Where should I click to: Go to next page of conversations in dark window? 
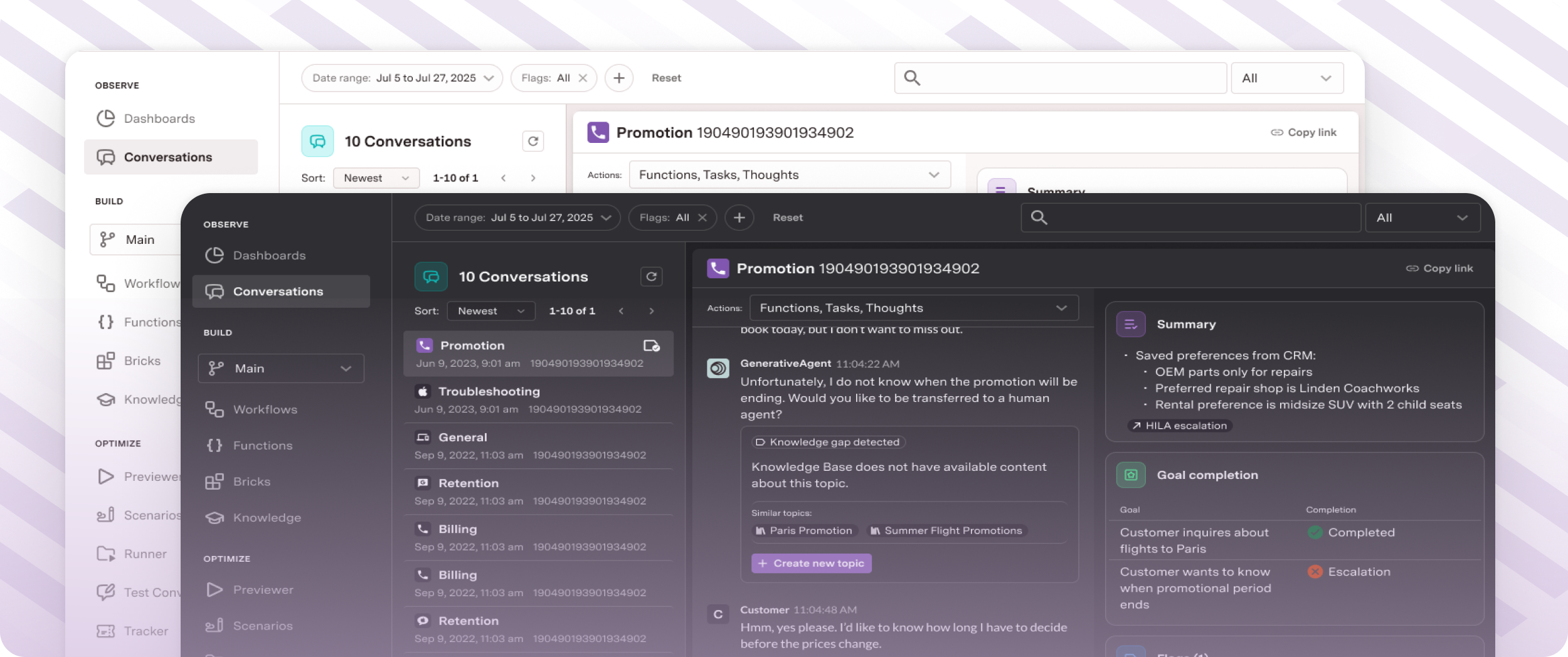[x=652, y=311]
